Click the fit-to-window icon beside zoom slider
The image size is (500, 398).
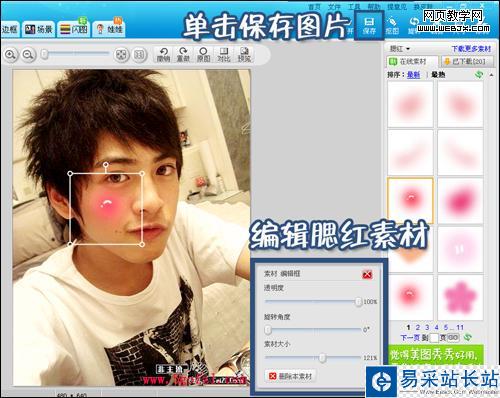coord(121,54)
